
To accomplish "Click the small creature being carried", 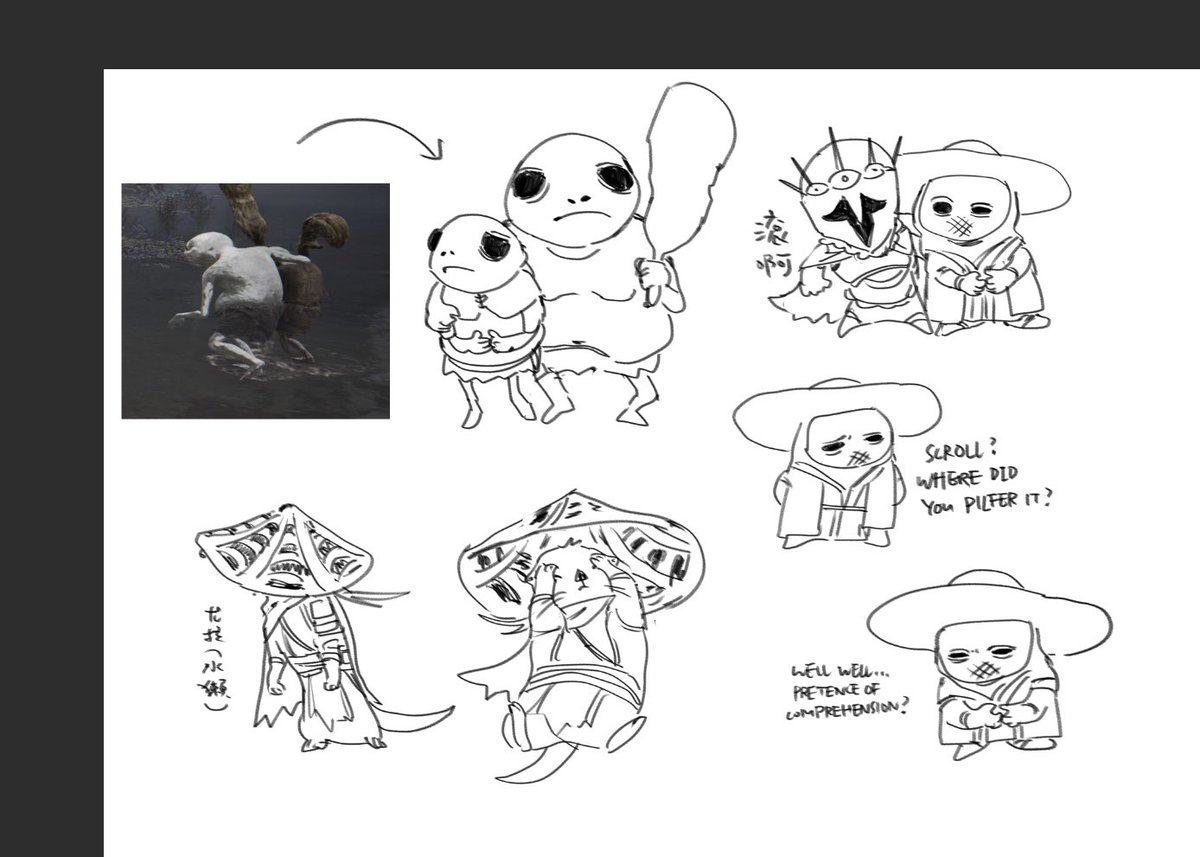I will coord(485,320).
